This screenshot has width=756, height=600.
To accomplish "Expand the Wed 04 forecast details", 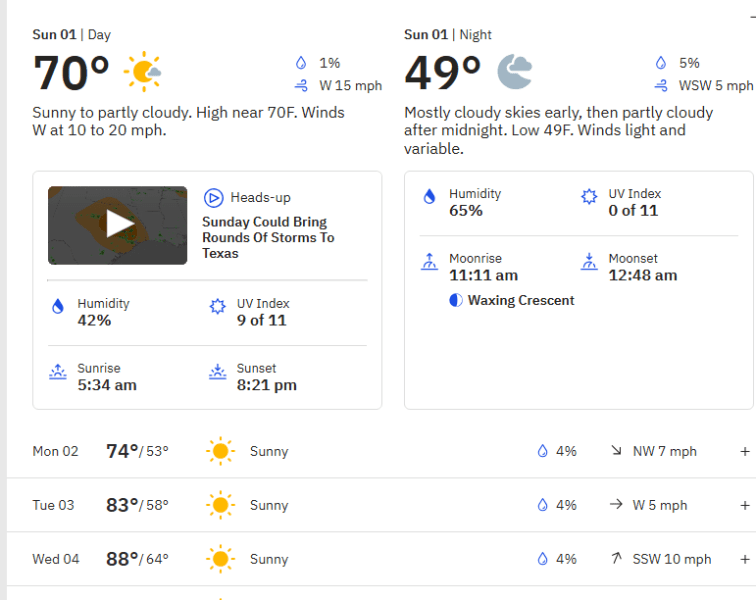I will tap(745, 559).
